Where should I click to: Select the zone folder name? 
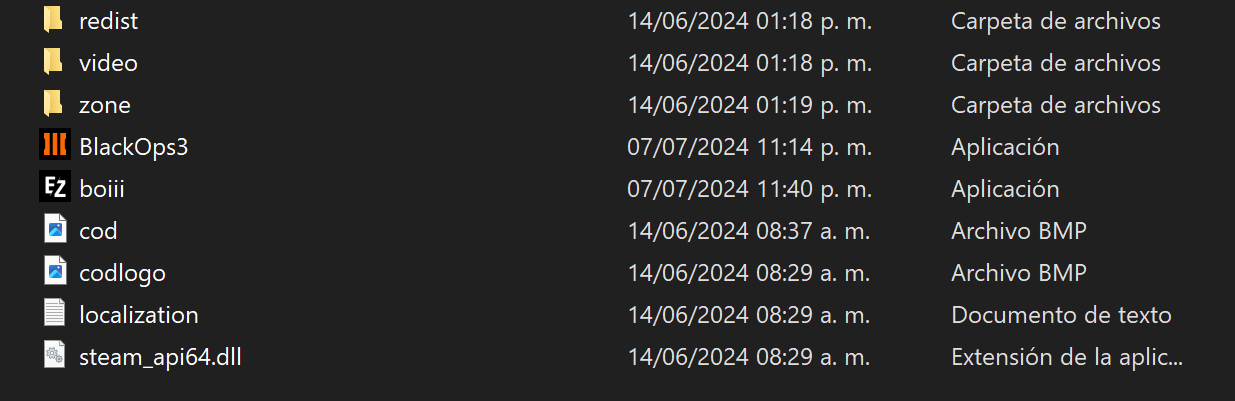click(105, 105)
